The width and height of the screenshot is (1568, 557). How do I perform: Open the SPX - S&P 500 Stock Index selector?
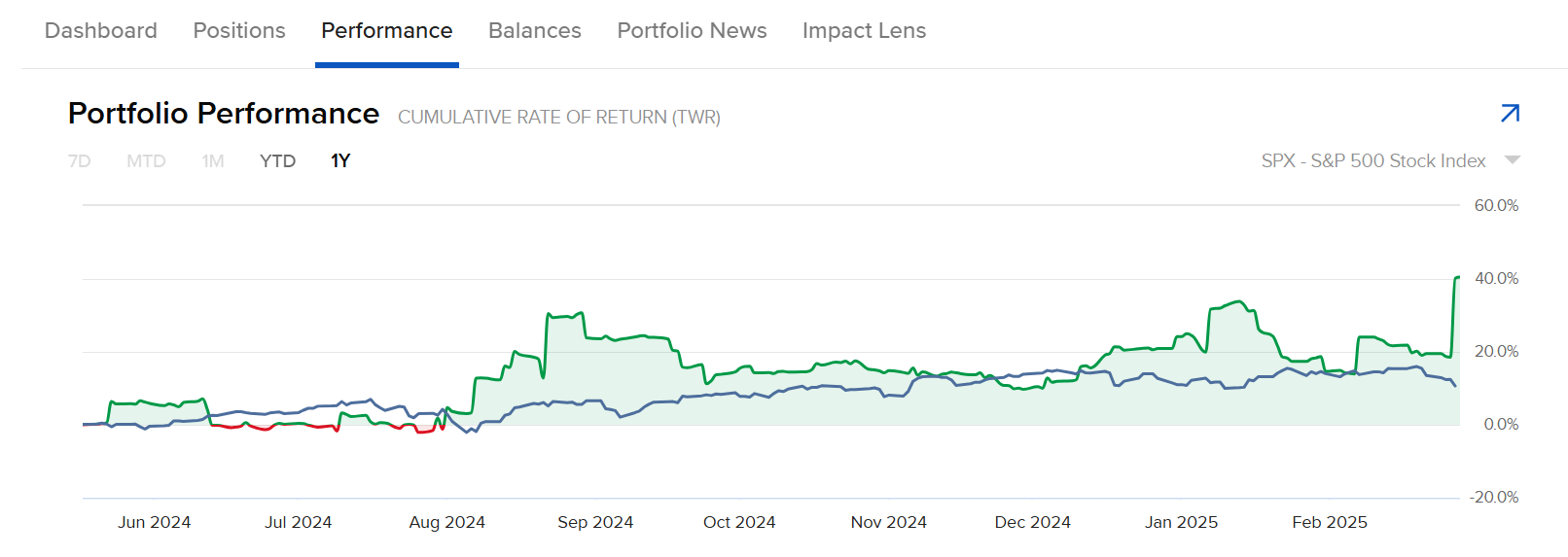[x=1372, y=161]
